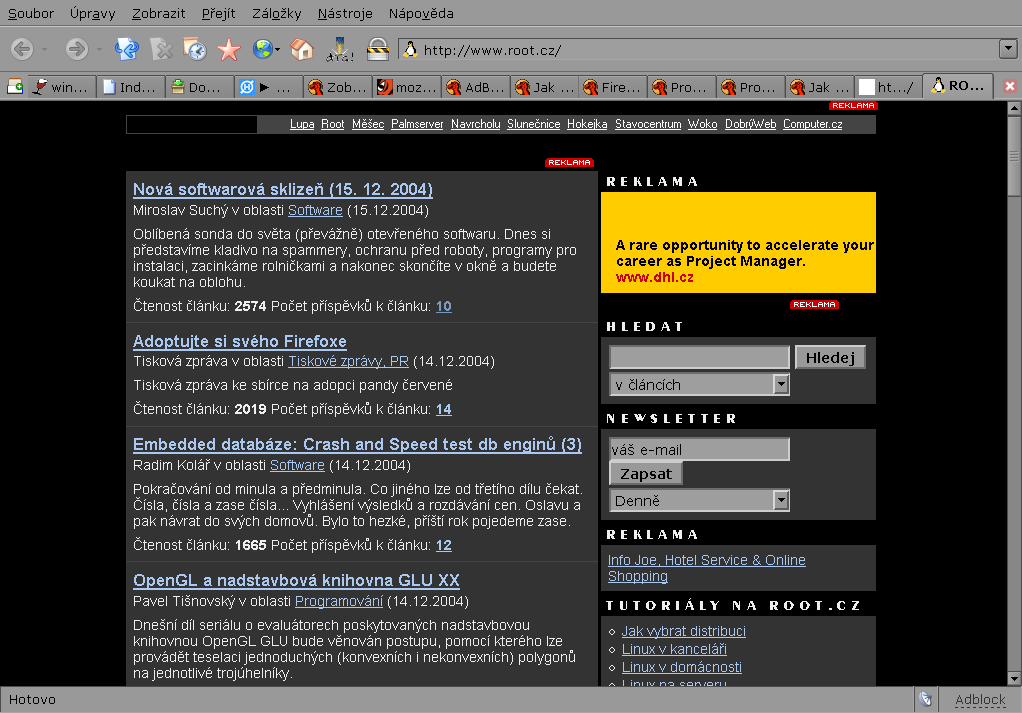Switch to the "ht.../" tab
Viewport: 1022px width, 713px height.
click(888, 87)
